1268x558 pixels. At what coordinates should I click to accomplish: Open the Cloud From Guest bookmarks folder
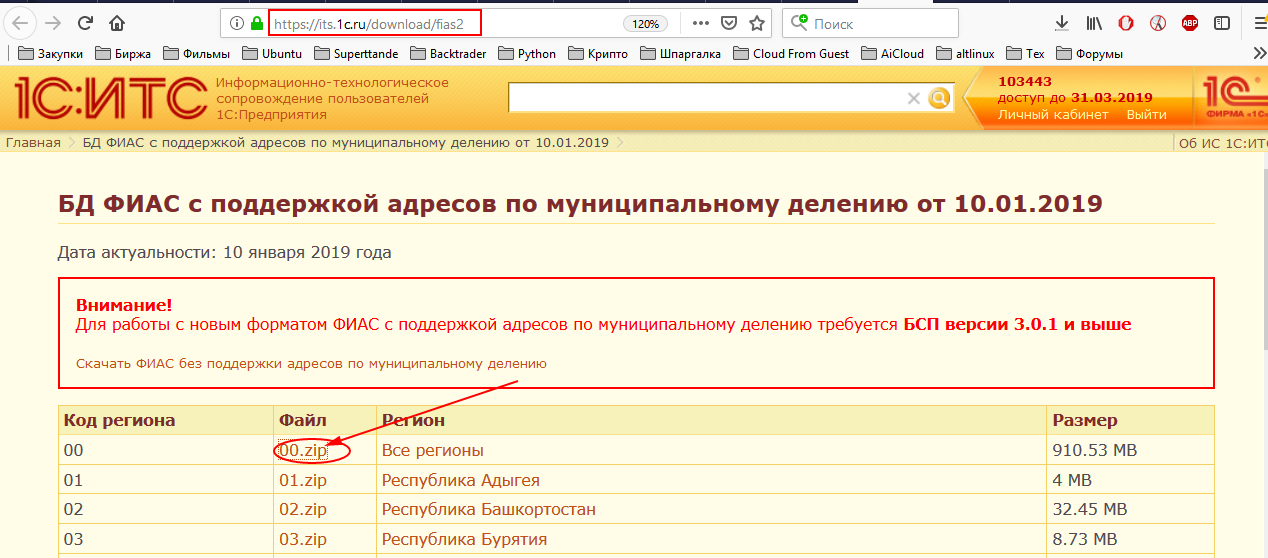791,54
